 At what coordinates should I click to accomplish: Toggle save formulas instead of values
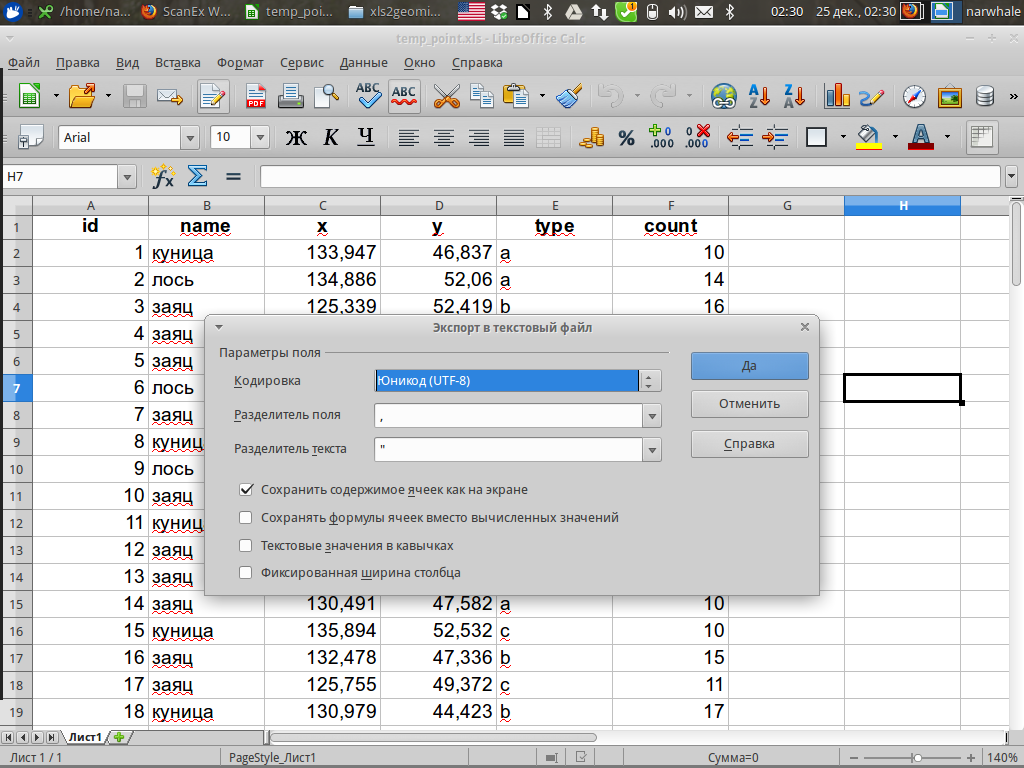(246, 518)
